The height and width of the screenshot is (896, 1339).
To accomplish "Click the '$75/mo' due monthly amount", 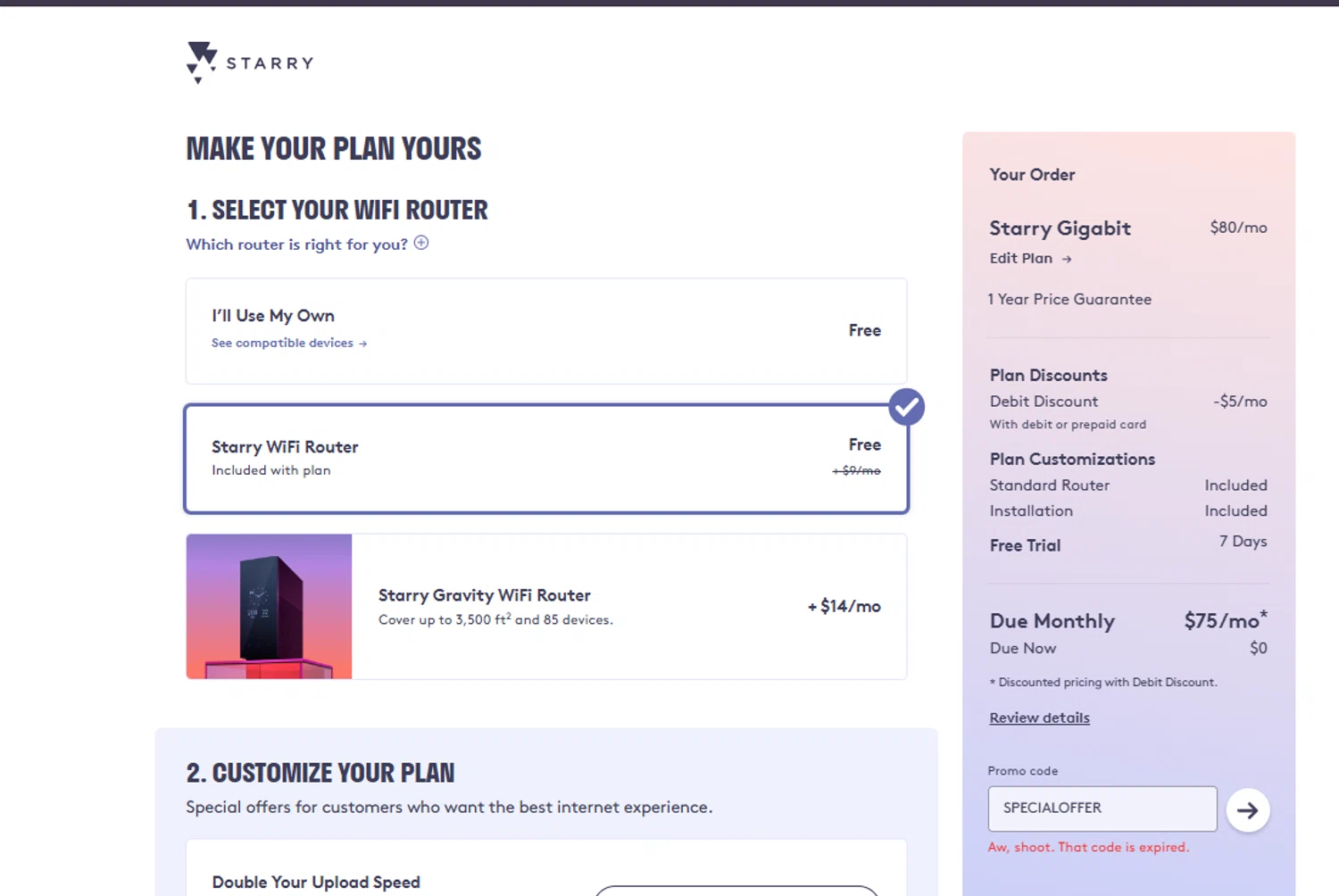I will click(x=1226, y=620).
